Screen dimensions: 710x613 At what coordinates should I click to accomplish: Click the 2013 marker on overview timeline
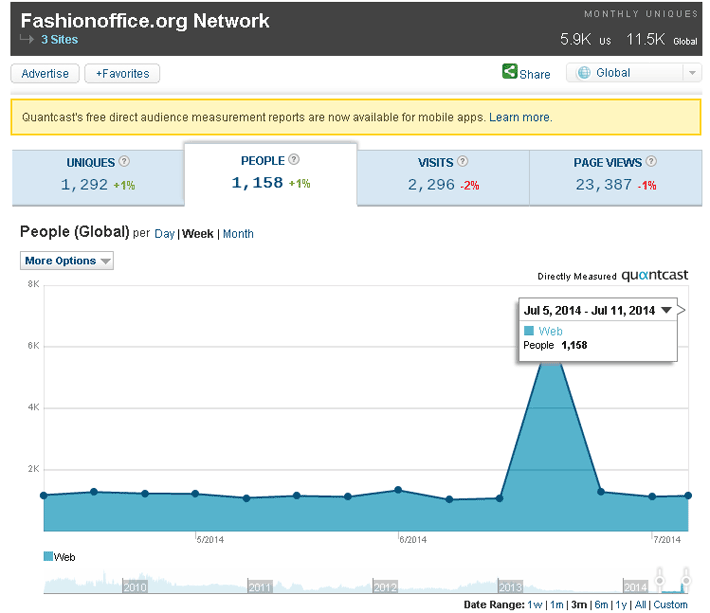[x=510, y=587]
